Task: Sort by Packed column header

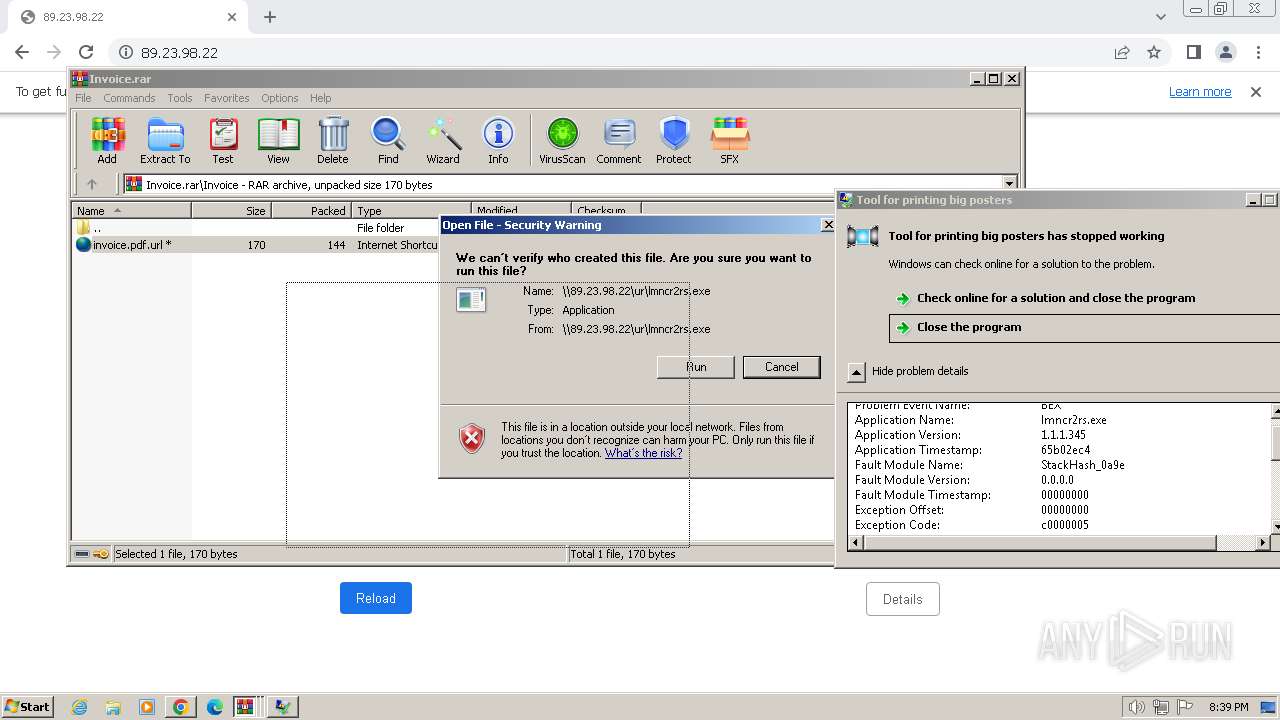Action: tap(311, 210)
